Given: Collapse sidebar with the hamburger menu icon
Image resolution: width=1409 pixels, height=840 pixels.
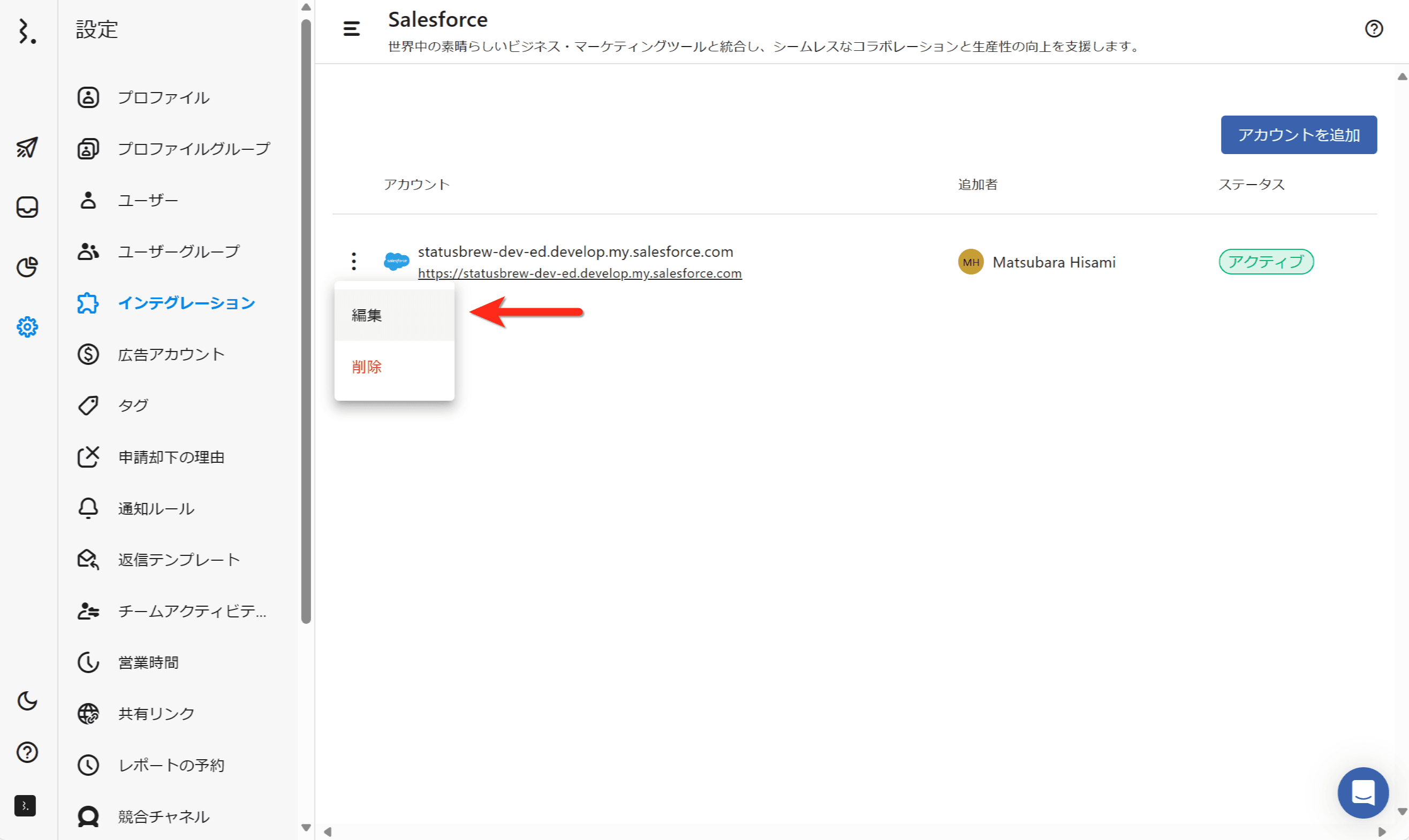Looking at the screenshot, I should click(351, 28).
